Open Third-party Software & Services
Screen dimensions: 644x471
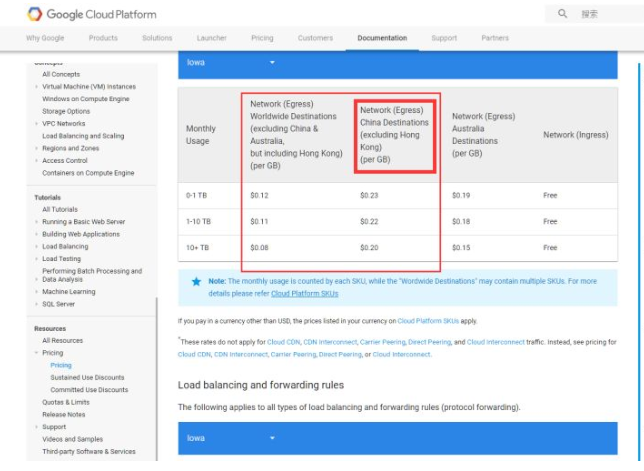(89, 451)
